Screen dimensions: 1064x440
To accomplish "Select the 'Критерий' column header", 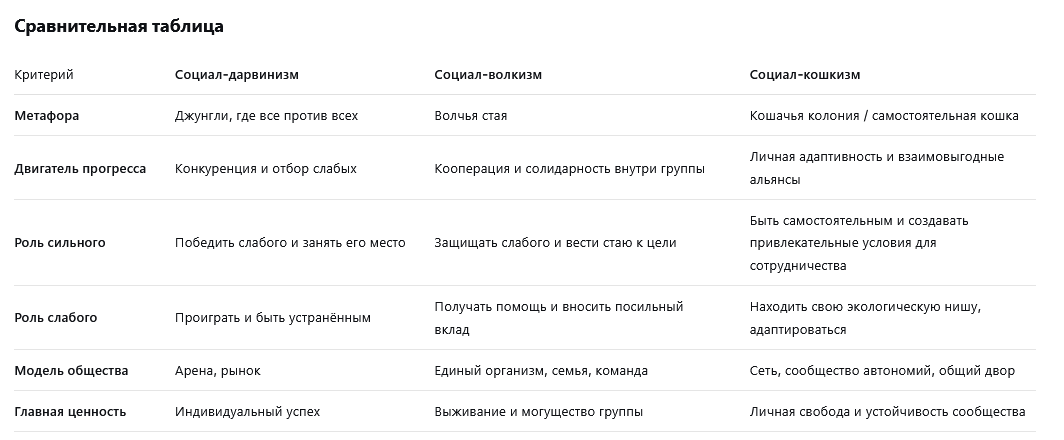I will coord(44,75).
